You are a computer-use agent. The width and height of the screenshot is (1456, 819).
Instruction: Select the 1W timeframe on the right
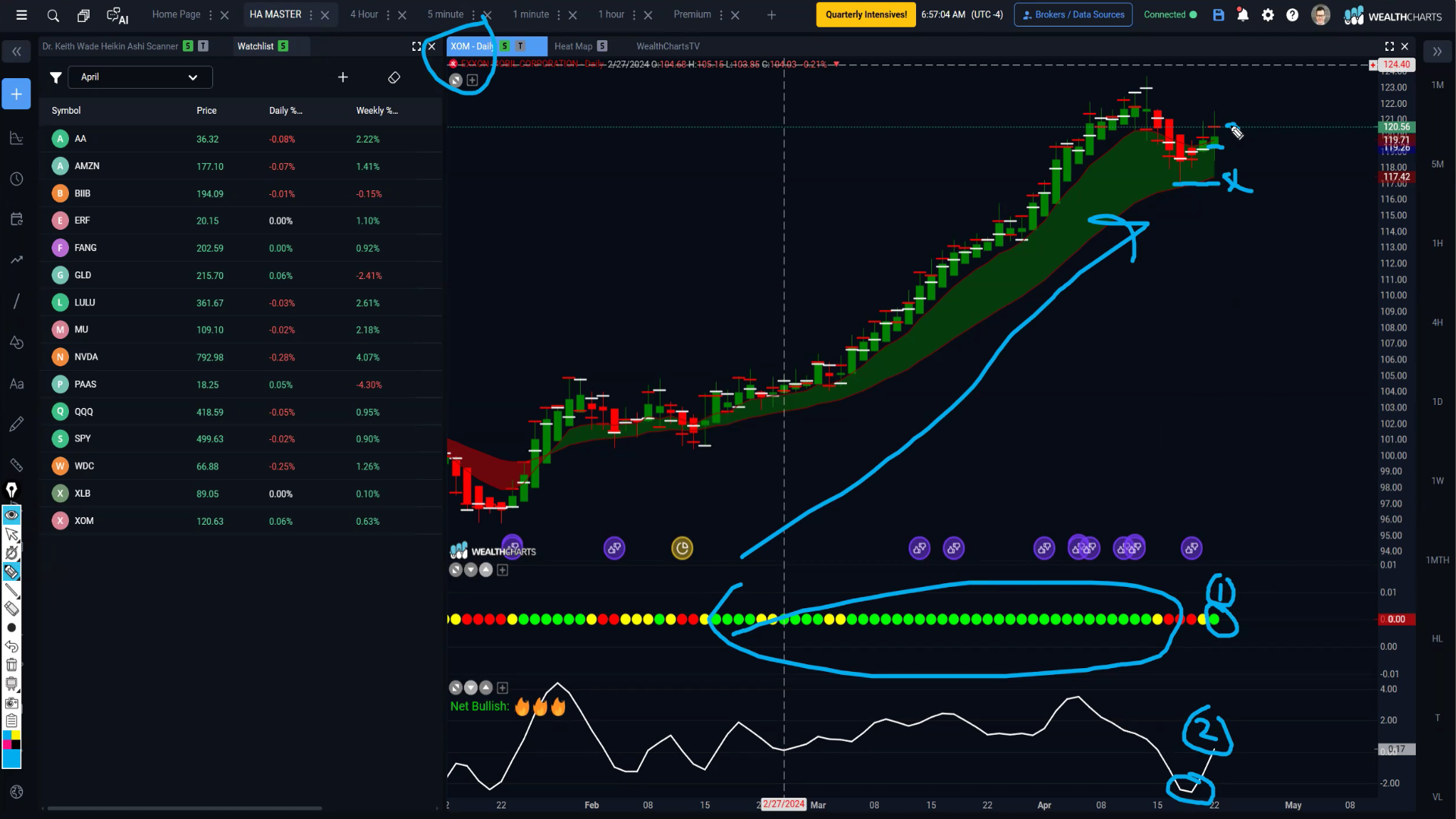click(1437, 482)
